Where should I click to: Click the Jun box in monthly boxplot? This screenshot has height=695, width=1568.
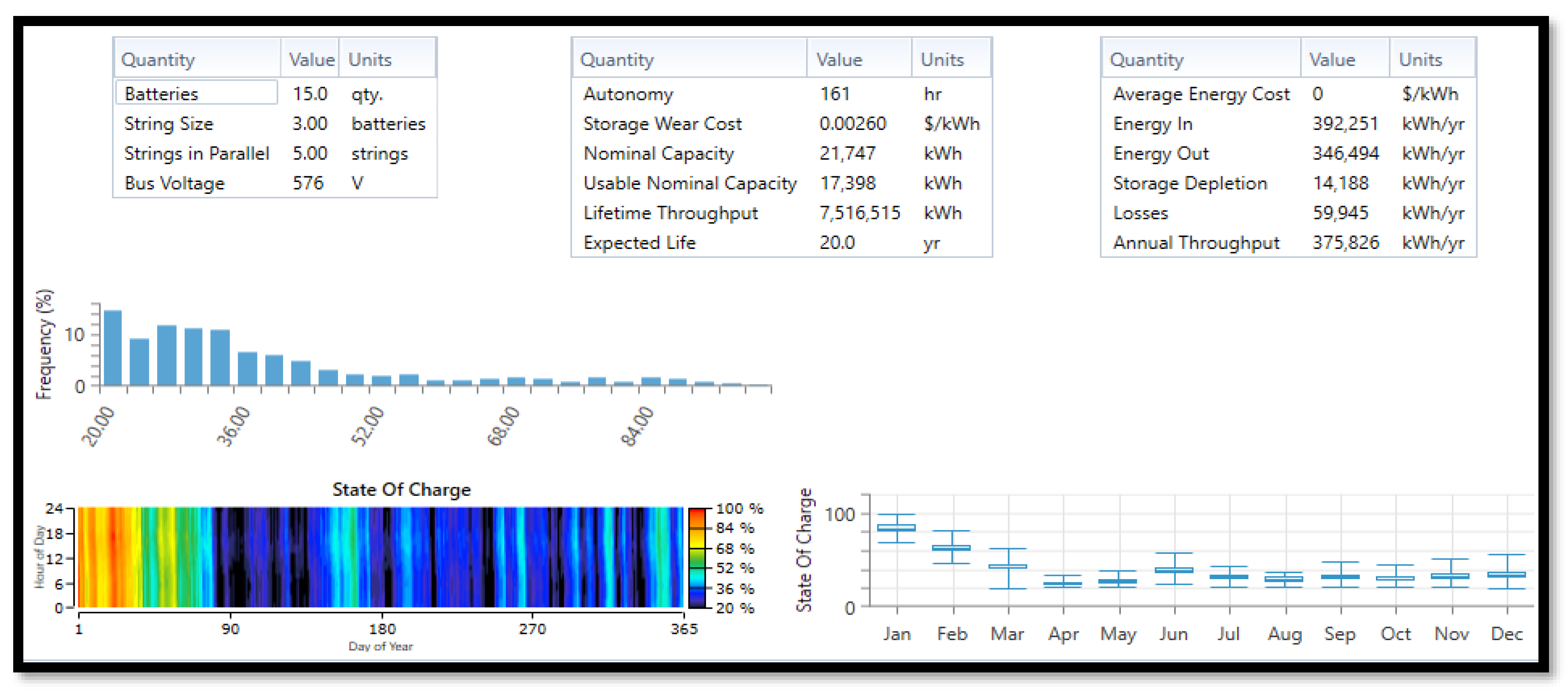(1173, 570)
